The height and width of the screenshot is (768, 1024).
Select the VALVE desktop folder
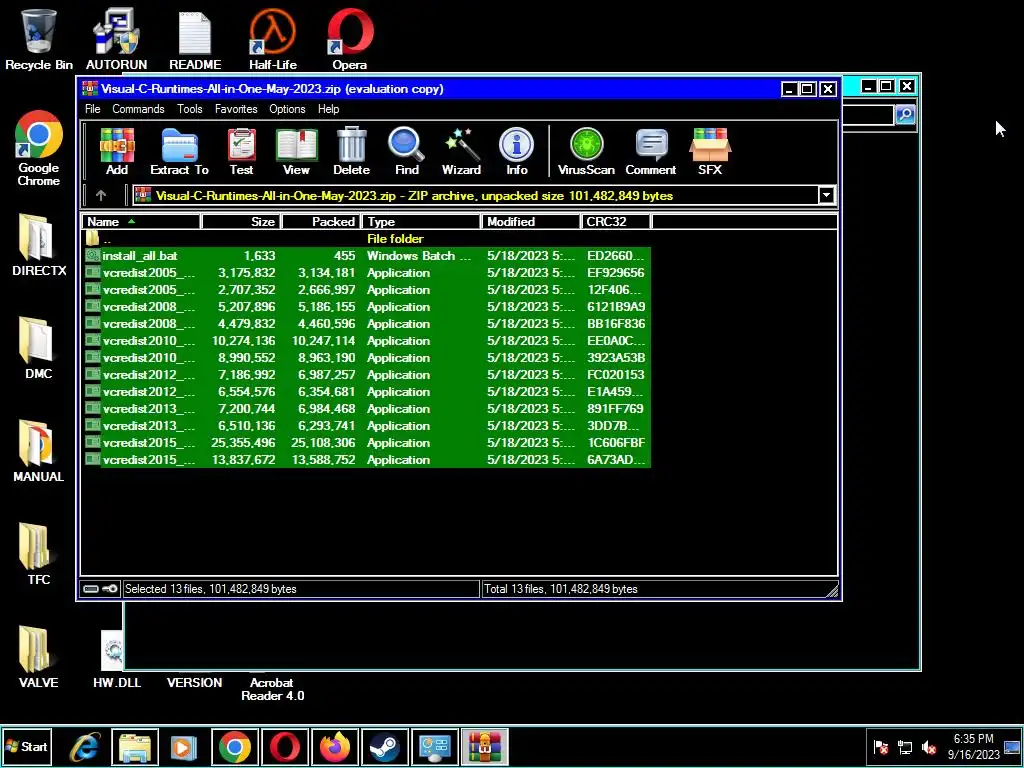39,657
